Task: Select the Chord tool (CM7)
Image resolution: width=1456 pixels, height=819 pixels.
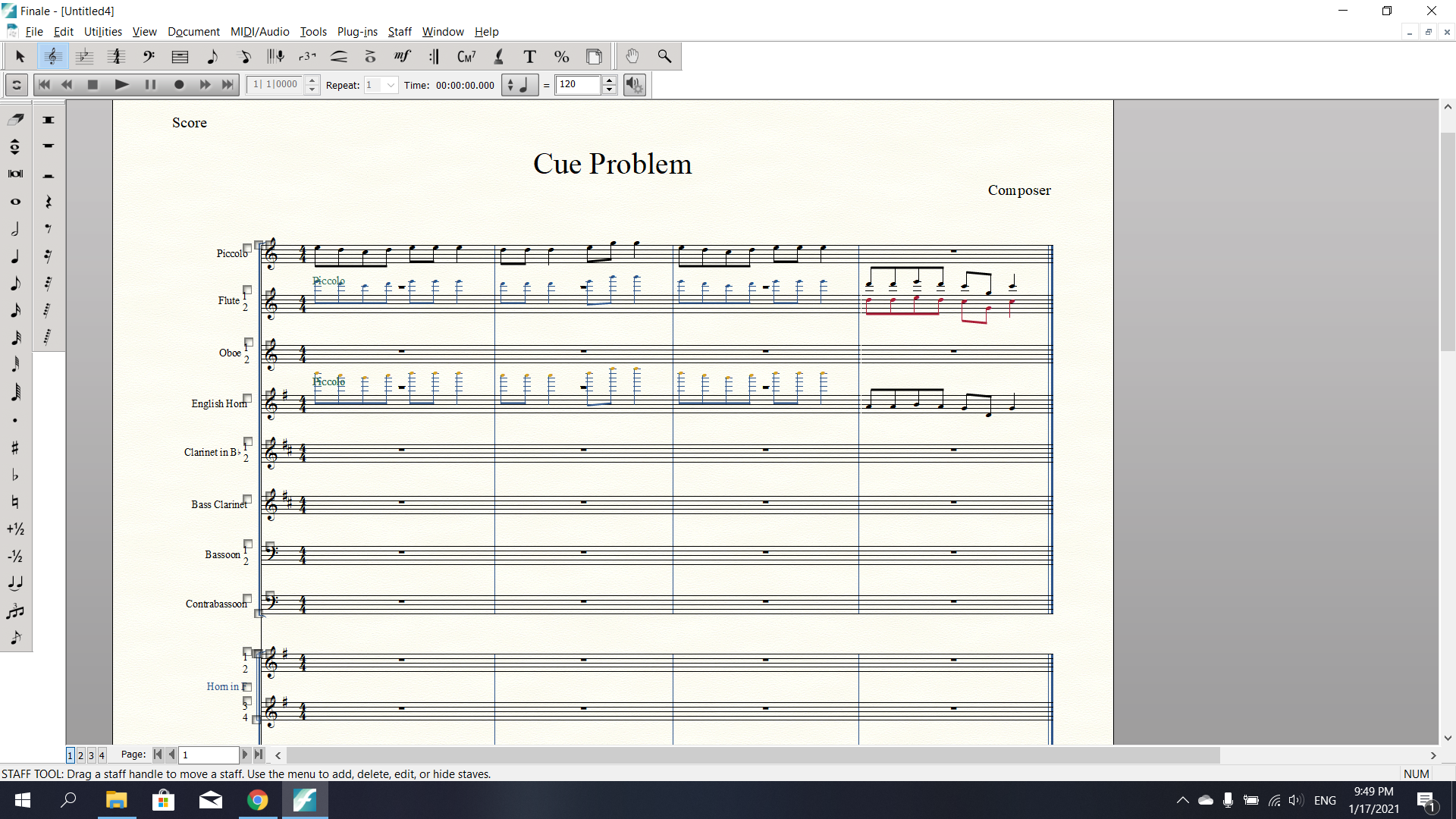Action: (466, 56)
